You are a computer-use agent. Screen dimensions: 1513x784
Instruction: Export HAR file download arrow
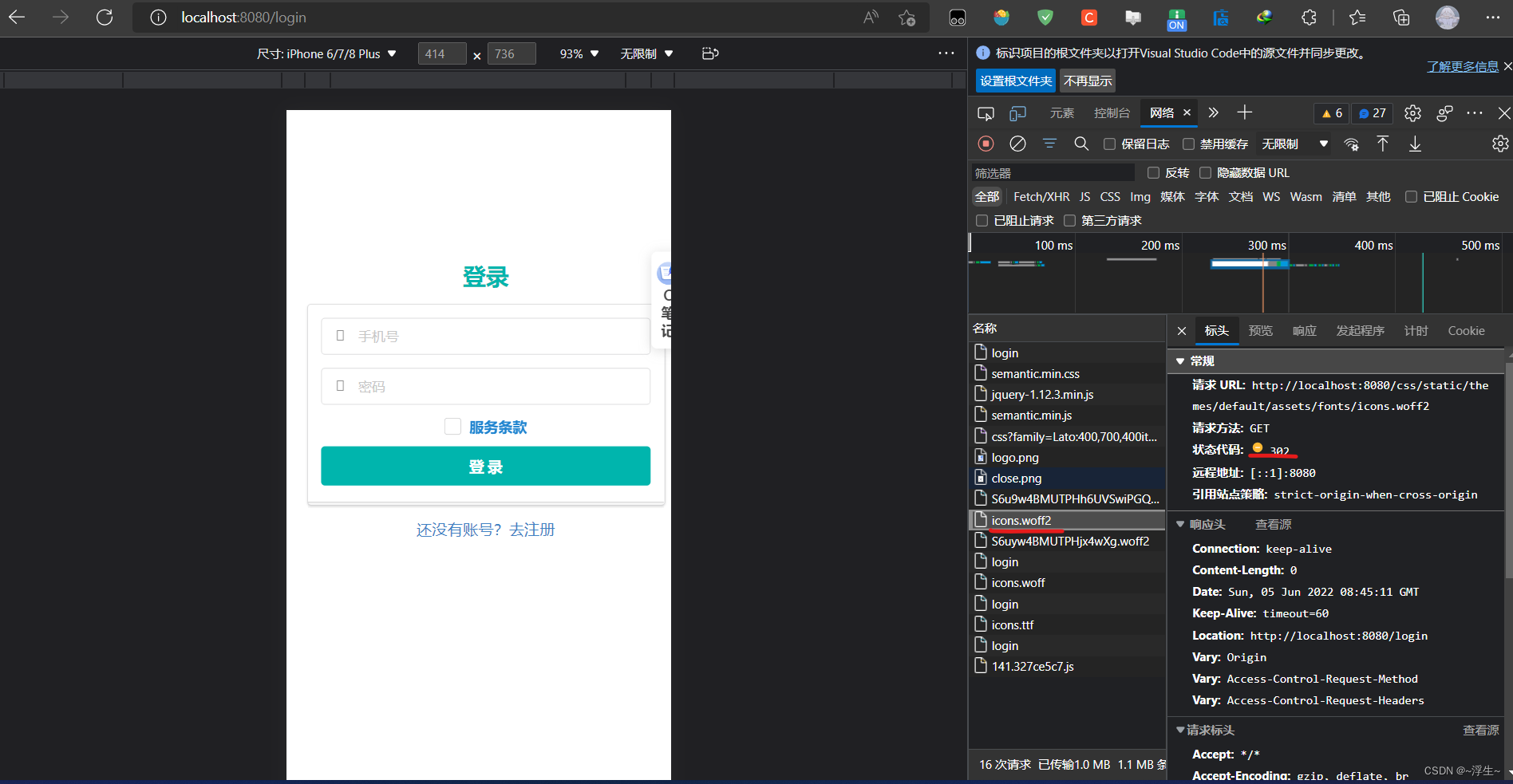[x=1415, y=144]
